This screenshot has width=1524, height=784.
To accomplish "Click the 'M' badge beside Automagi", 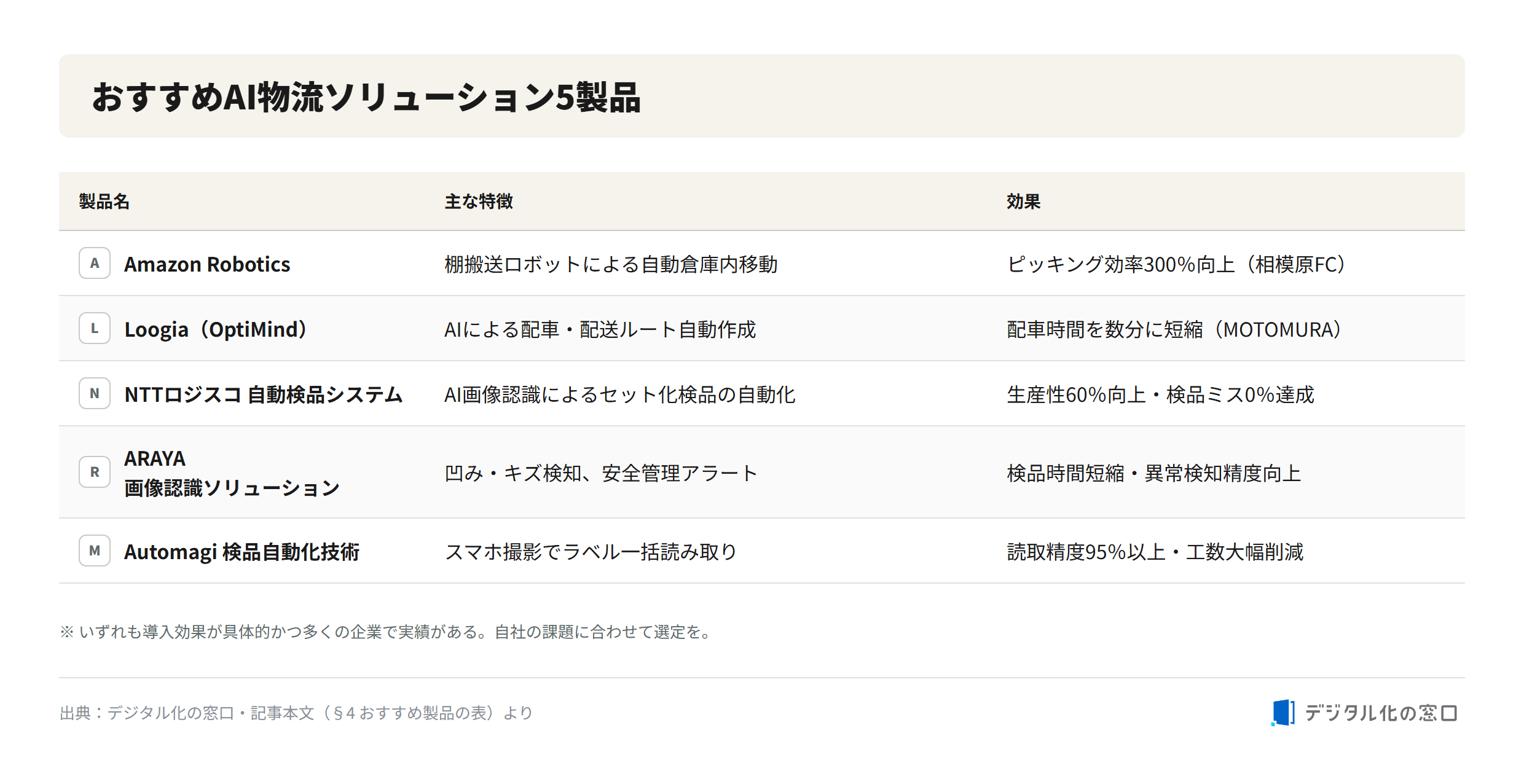I will [x=95, y=551].
